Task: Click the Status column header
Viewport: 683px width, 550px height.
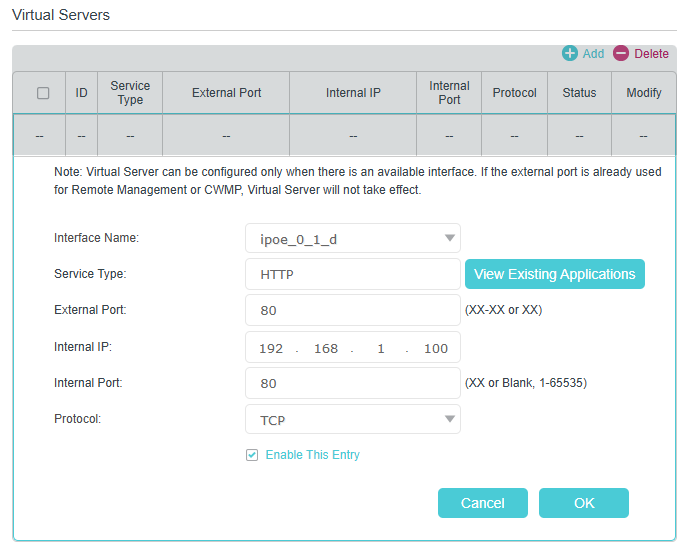Action: 579,93
